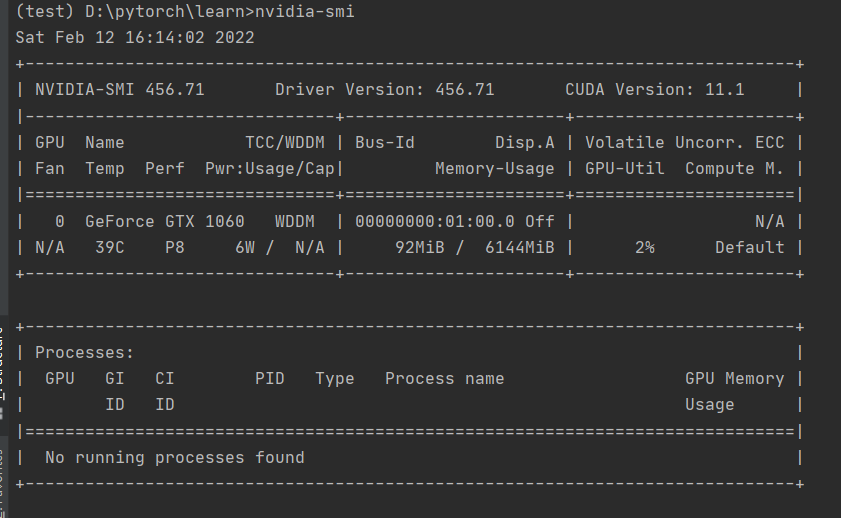
Task: Select No running processes found message
Action: tap(174, 458)
